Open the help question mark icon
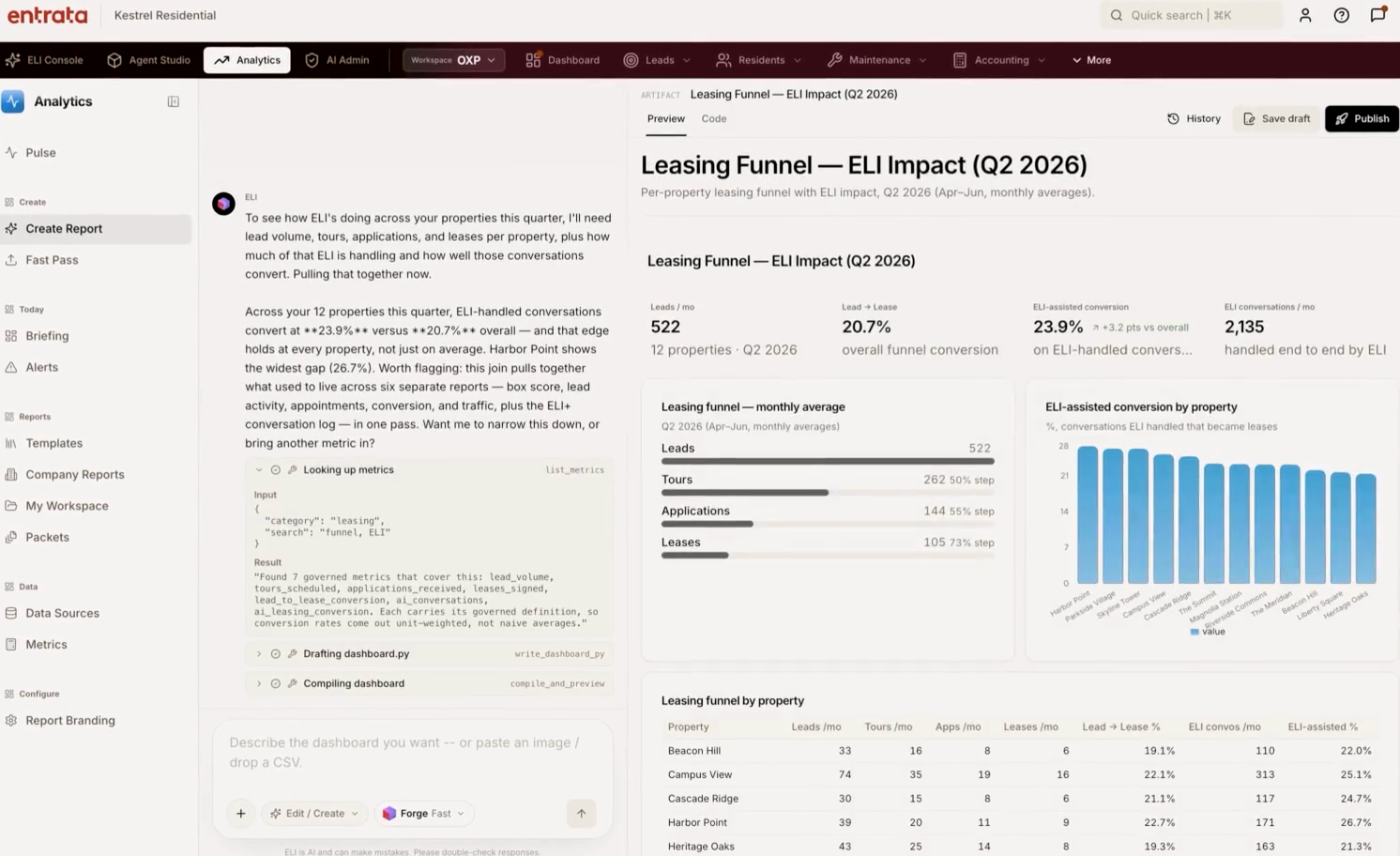1400x856 pixels. point(1342,15)
